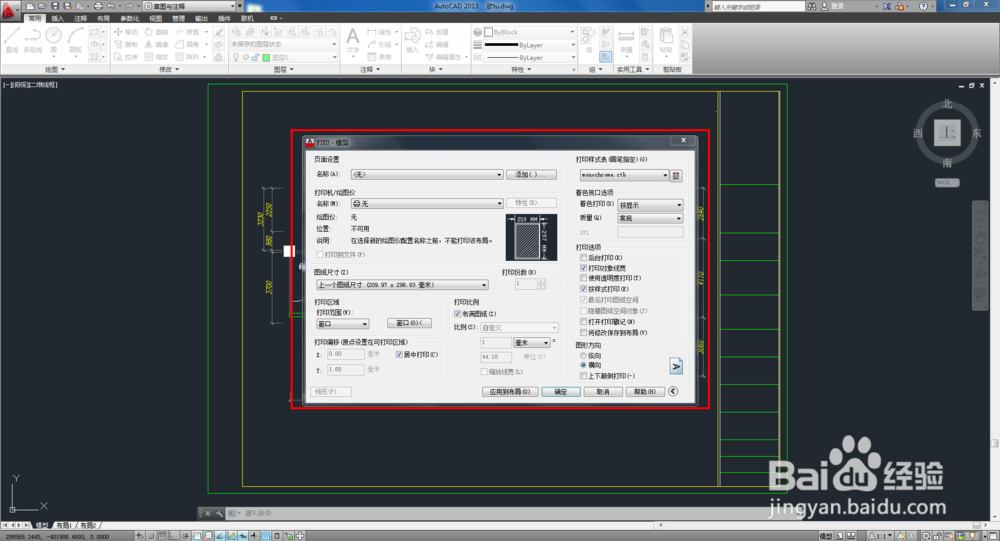Screen dimensions: 1000x541
Task: Toggle 后台打印 (plot in background) checkbox
Action: [x=584, y=258]
